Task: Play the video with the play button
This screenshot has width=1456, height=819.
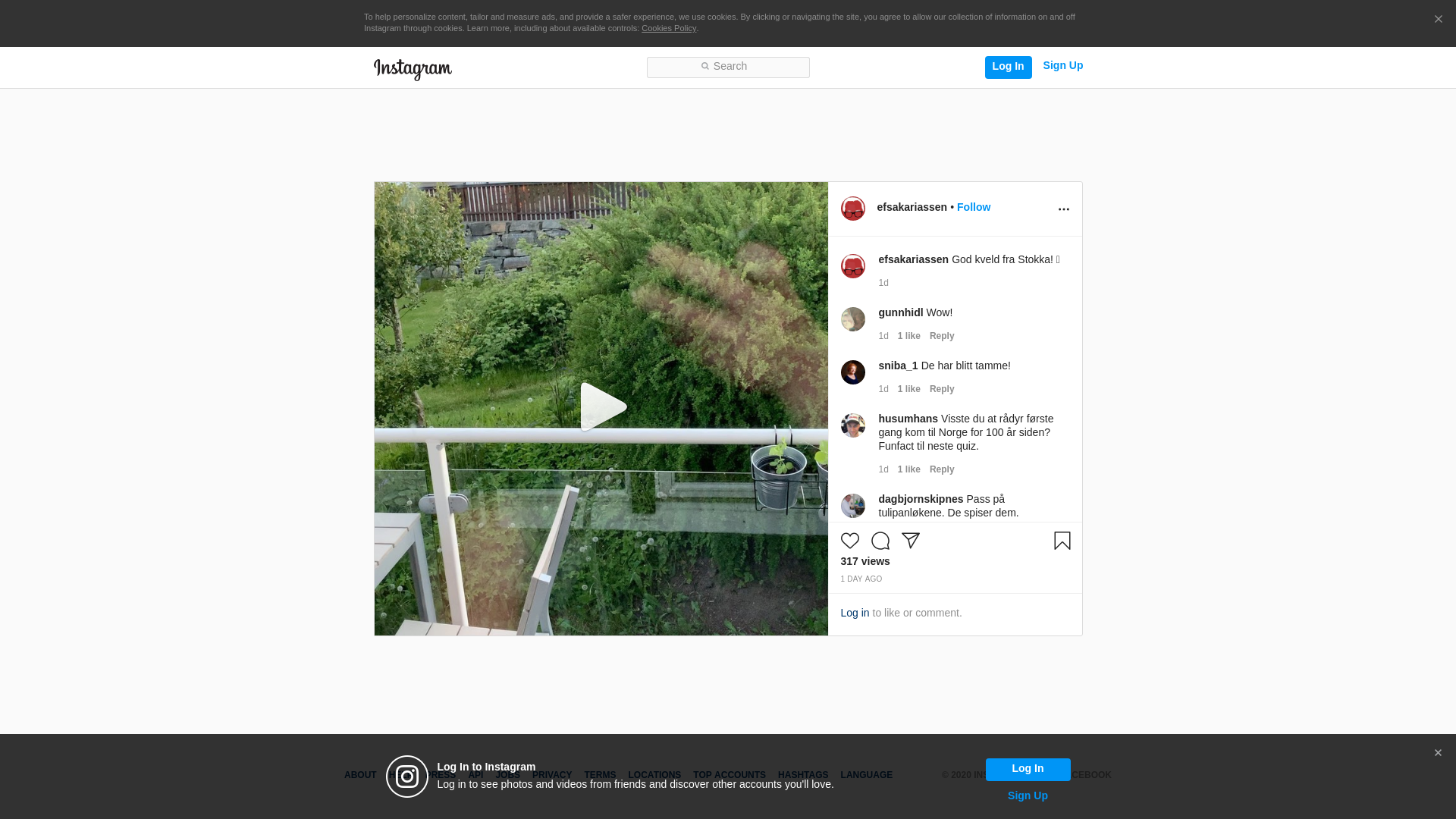Action: pos(602,407)
